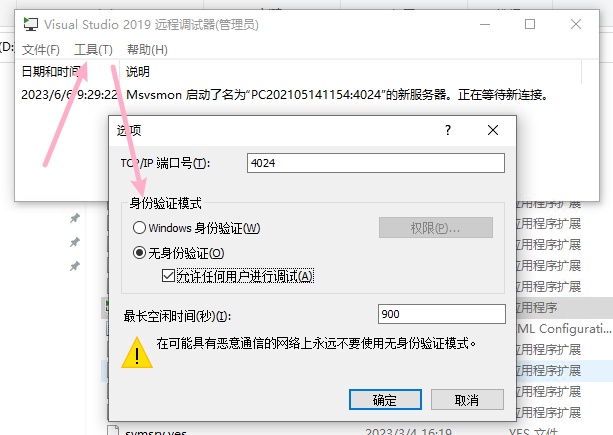Screen dimensions: 613x435
Task: Click the top pin icon in sidebar
Action: pos(75,218)
